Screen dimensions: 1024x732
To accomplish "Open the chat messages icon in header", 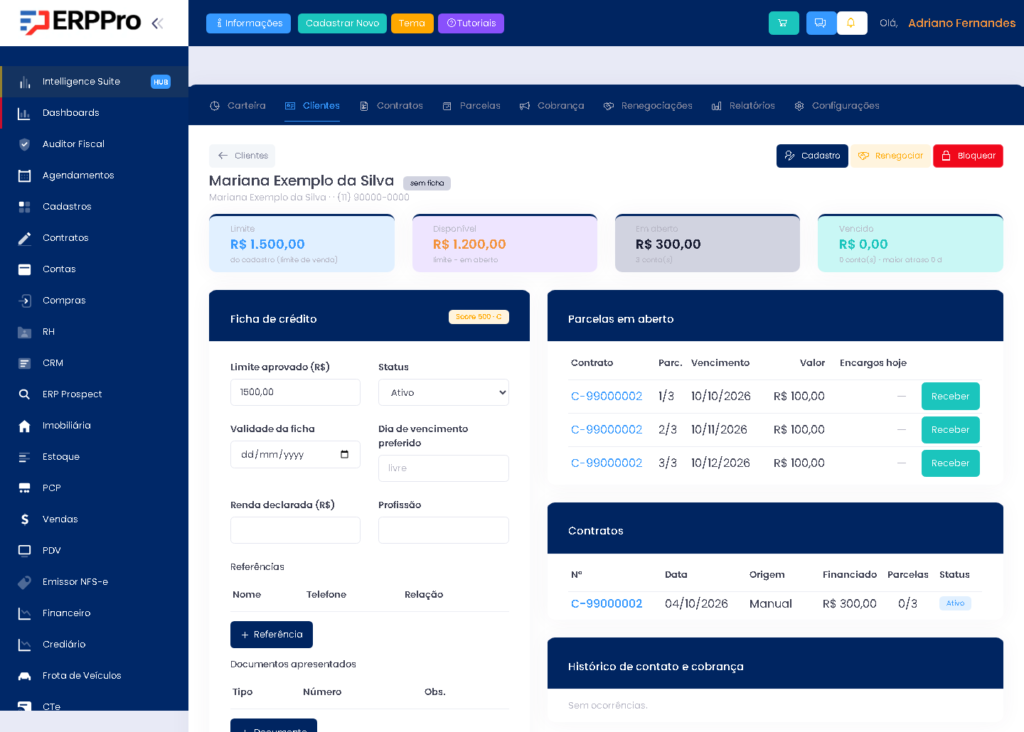I will coord(820,23).
